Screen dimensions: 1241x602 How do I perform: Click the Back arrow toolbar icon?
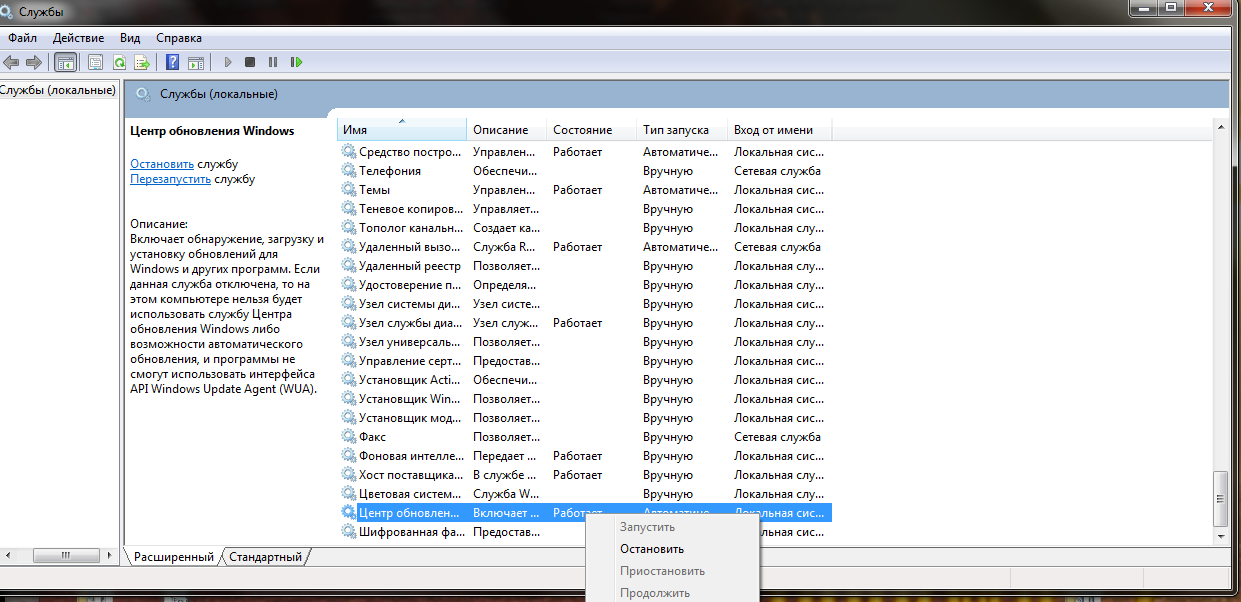(x=11, y=62)
